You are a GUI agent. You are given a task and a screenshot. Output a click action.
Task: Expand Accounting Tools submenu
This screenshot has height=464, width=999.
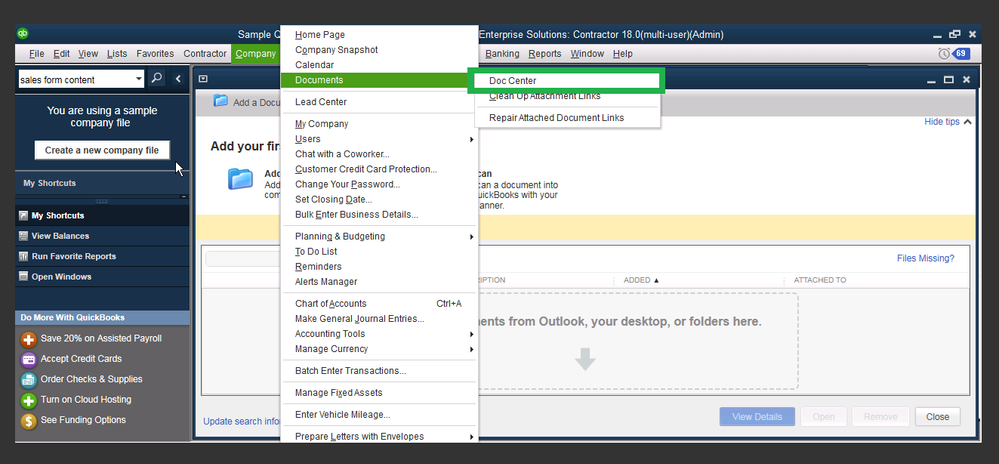pos(471,334)
